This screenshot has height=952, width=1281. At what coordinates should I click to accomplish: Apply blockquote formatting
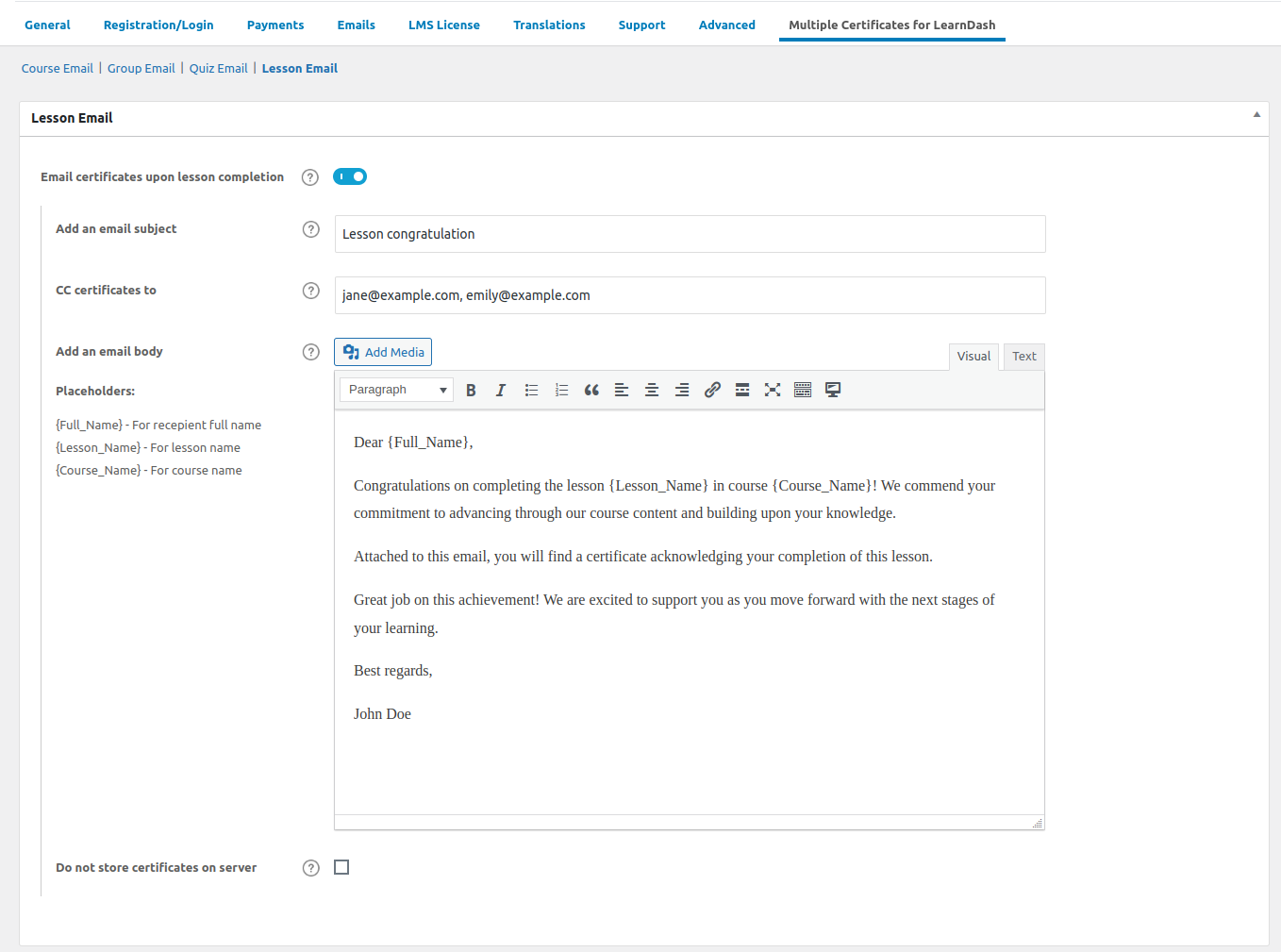[x=591, y=390]
